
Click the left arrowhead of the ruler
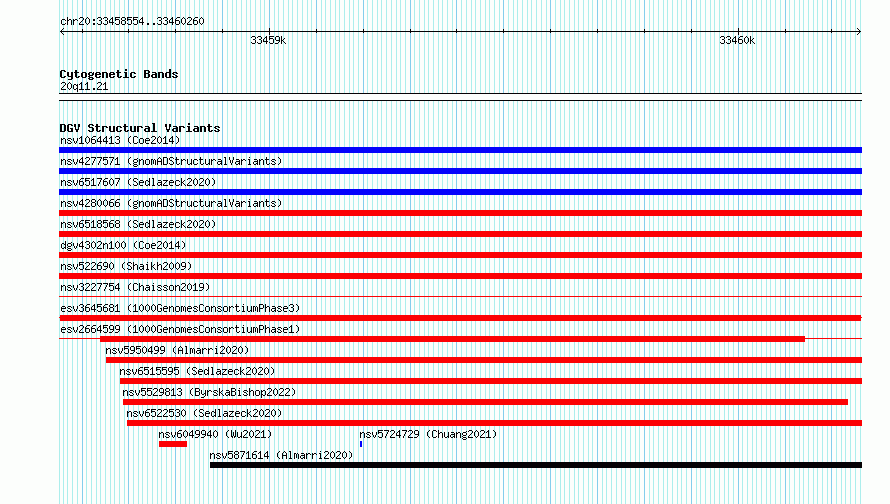coord(62,31)
